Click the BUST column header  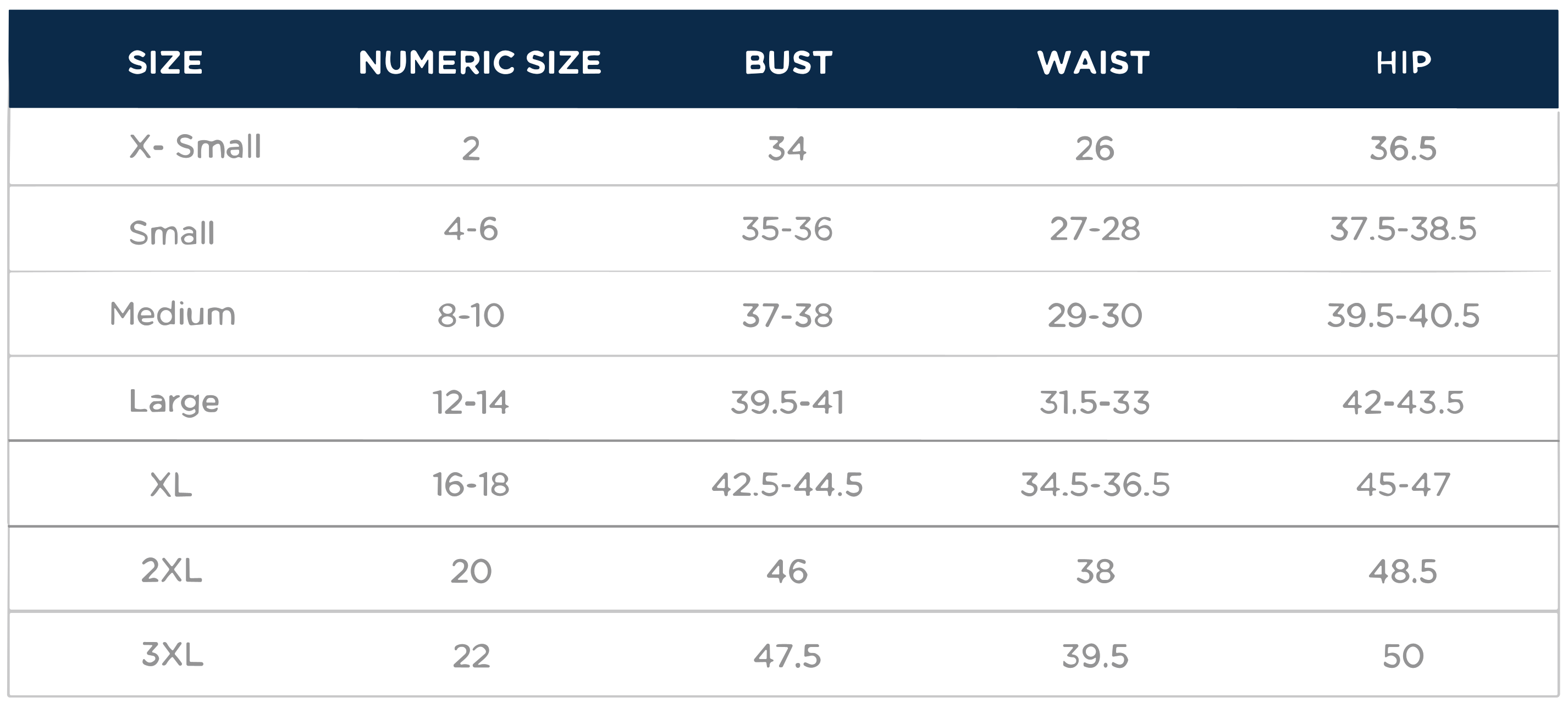pos(788,63)
